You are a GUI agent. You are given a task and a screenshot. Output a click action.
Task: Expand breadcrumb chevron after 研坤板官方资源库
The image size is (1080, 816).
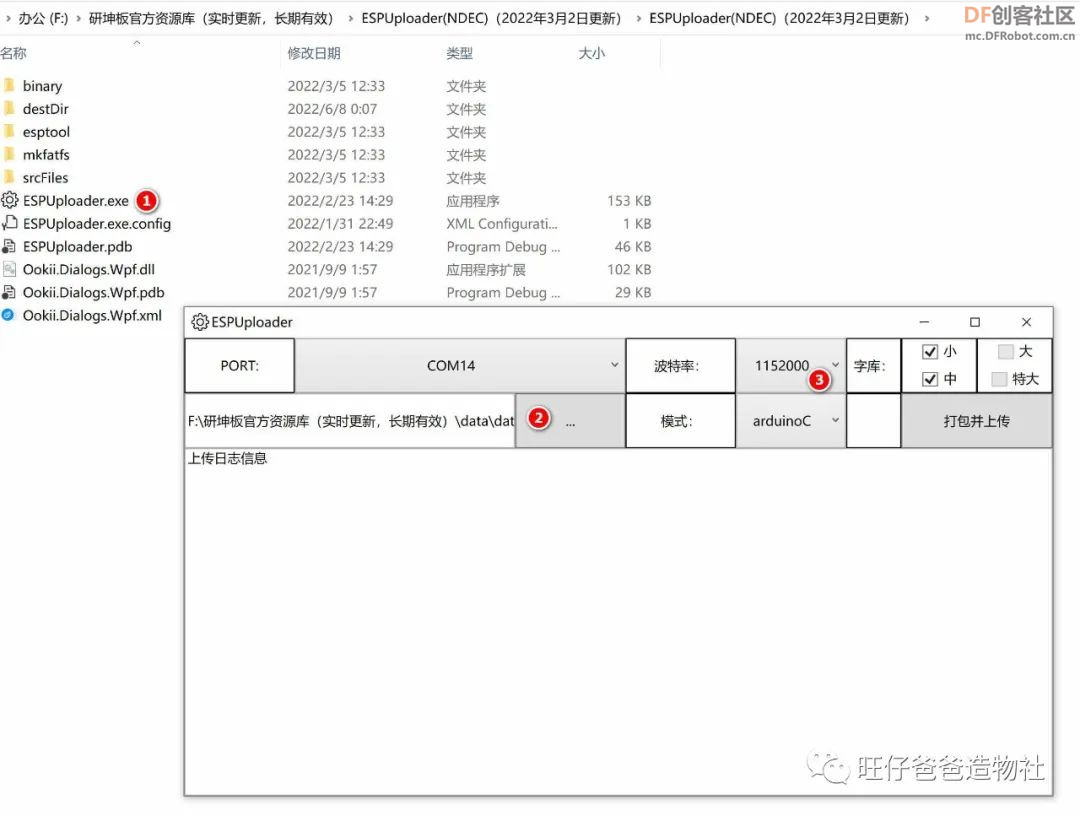(351, 18)
